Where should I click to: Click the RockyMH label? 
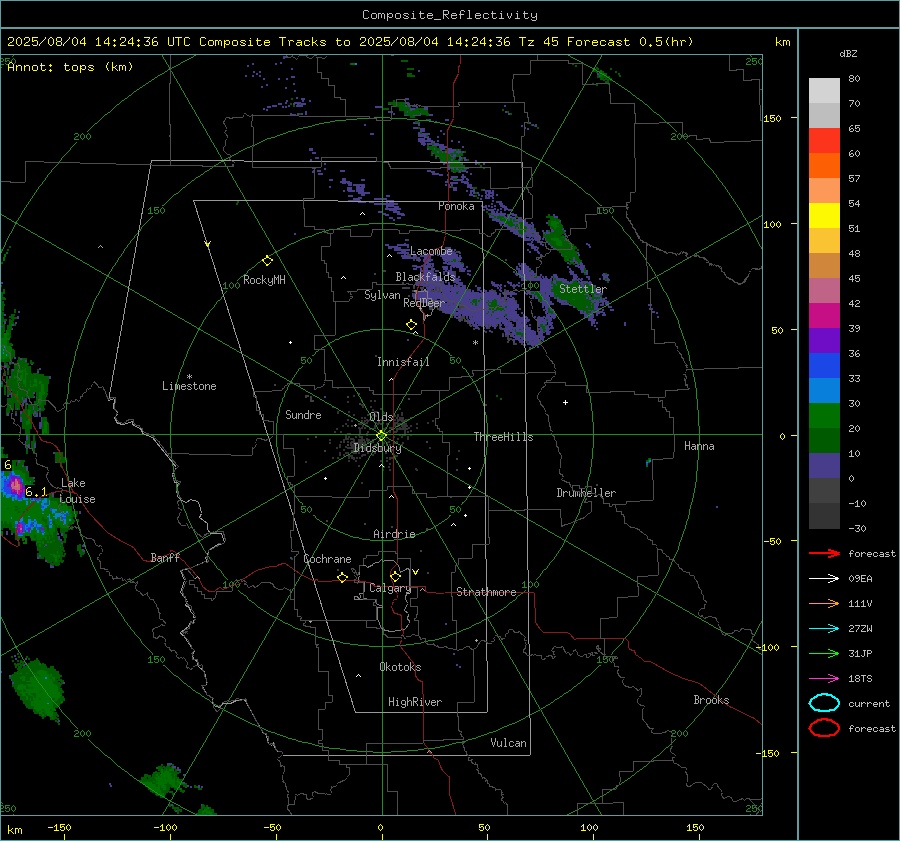pos(264,280)
